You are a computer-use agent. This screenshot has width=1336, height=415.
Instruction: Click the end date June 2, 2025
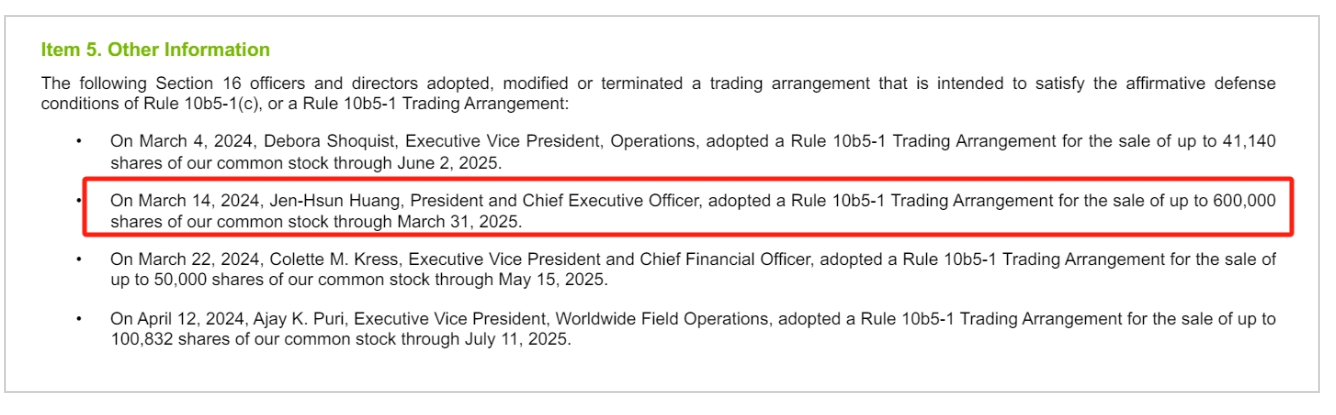point(452,161)
